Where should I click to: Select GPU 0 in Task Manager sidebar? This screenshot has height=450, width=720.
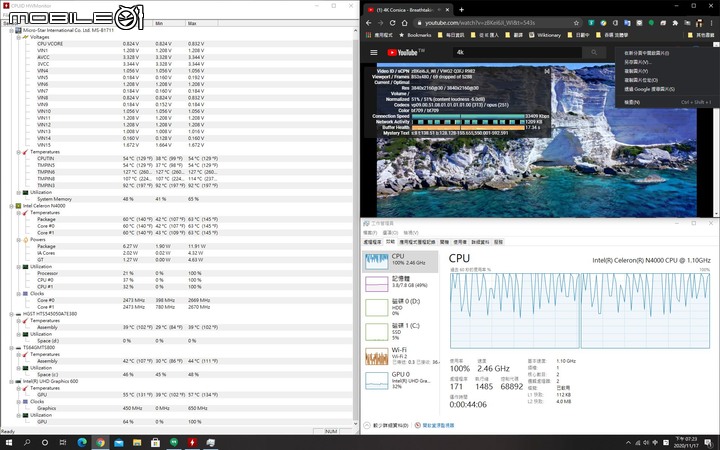400,380
